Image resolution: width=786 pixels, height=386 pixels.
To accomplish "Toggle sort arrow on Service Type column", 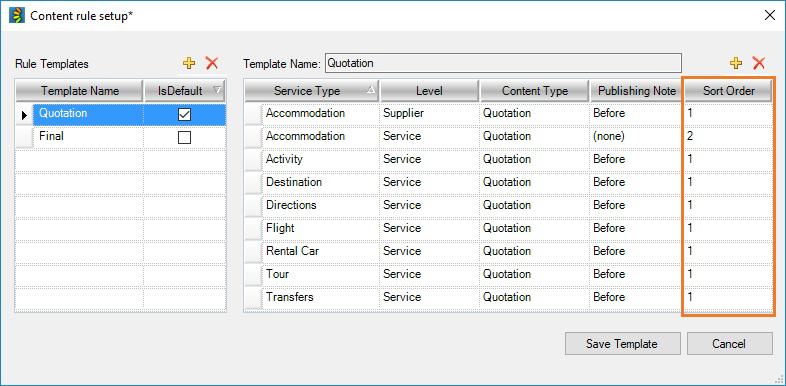I will (x=370, y=90).
